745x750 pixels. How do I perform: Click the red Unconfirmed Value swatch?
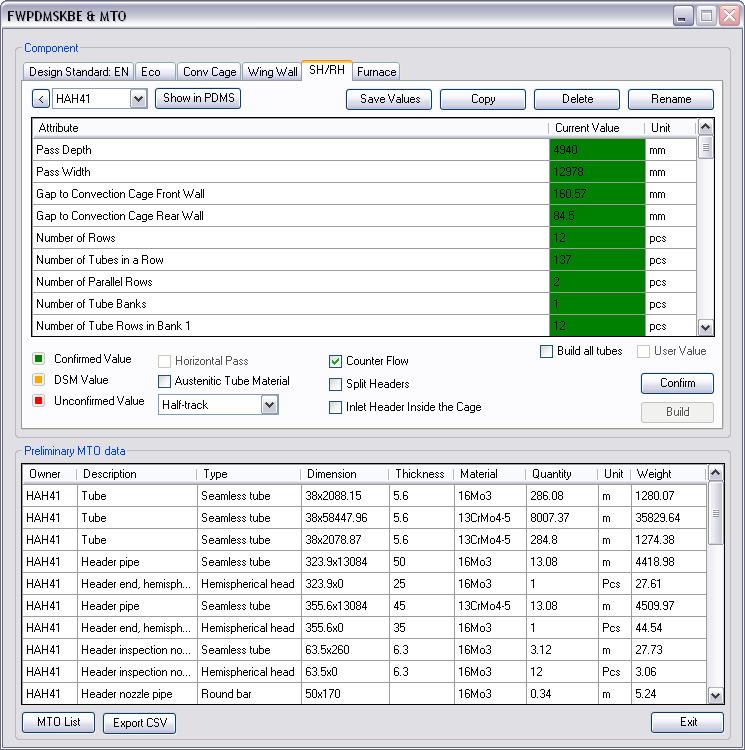point(39,400)
